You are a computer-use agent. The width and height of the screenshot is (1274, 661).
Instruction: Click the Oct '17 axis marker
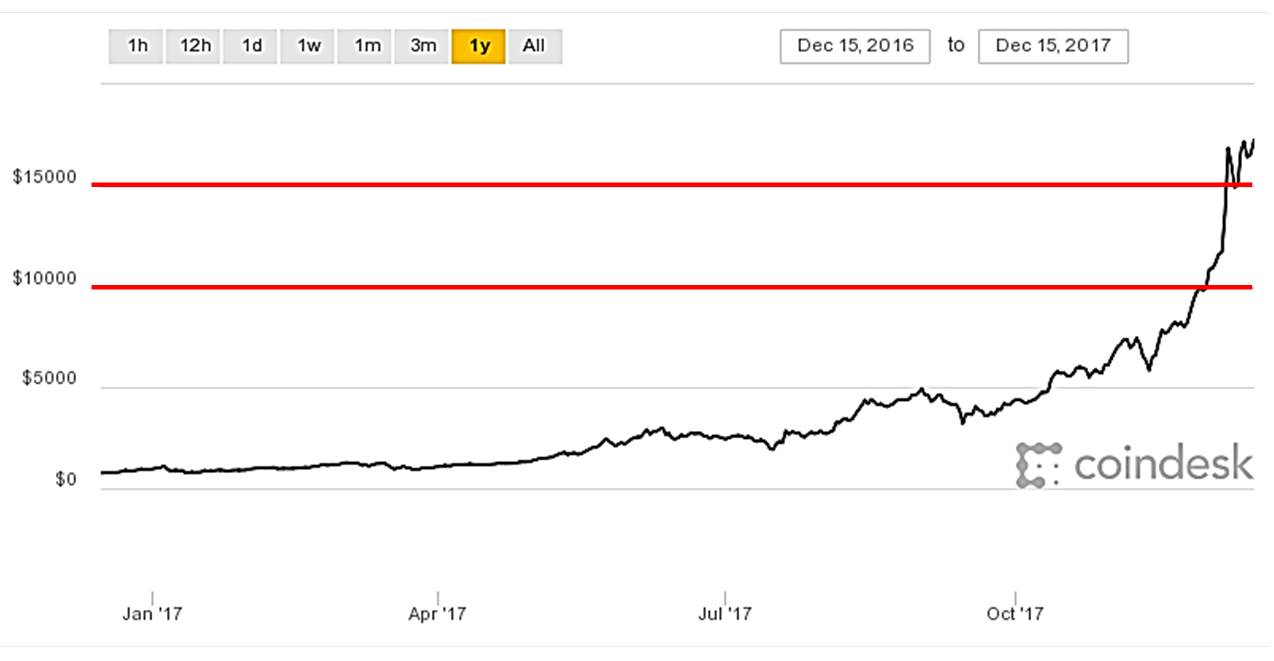click(x=1015, y=613)
